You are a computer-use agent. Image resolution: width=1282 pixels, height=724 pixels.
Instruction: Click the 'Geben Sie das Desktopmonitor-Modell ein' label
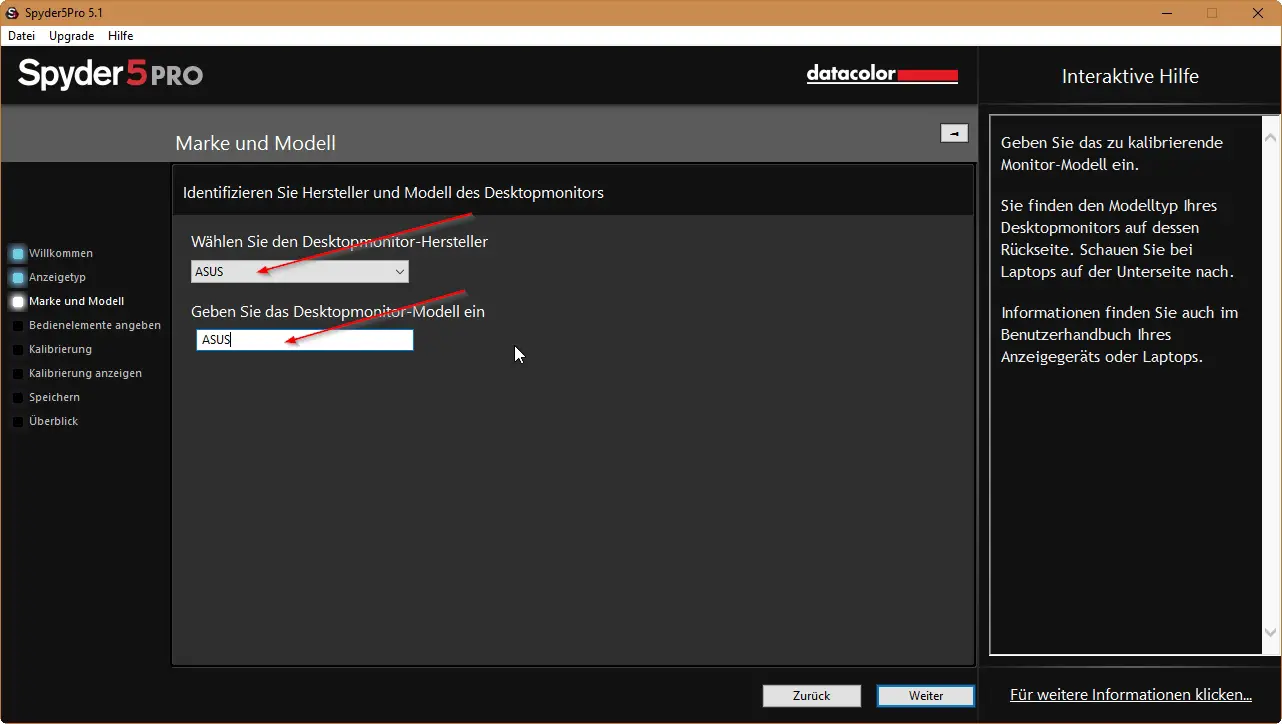pyautogui.click(x=338, y=312)
